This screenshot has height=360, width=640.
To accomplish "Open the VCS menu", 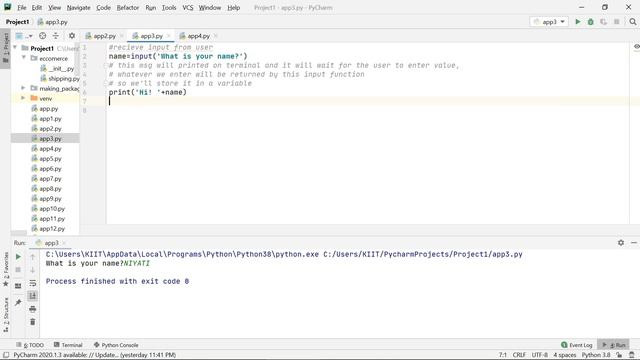I will point(188,7).
